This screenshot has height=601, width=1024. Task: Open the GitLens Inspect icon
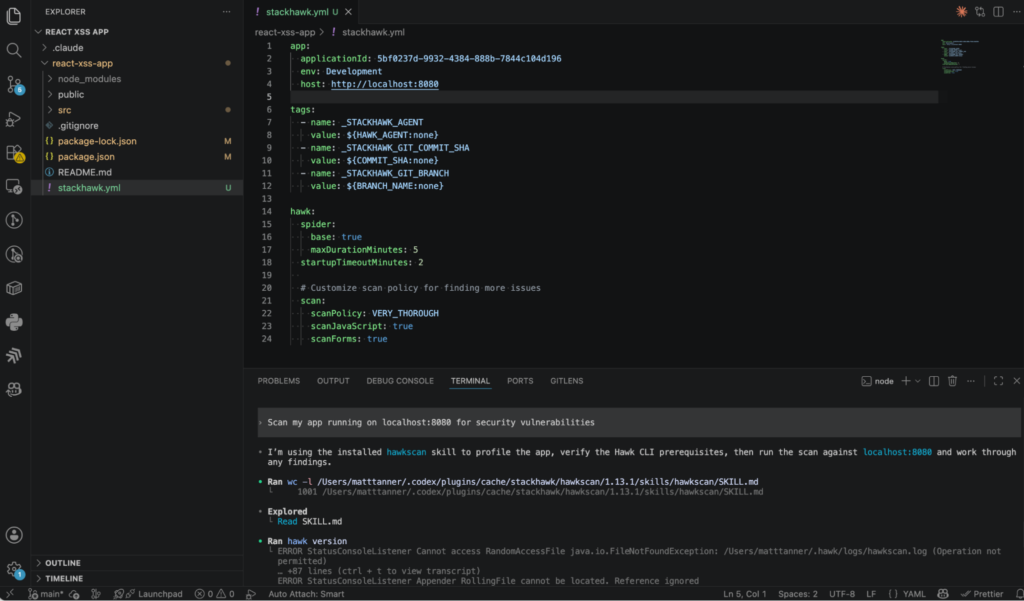pos(14,254)
